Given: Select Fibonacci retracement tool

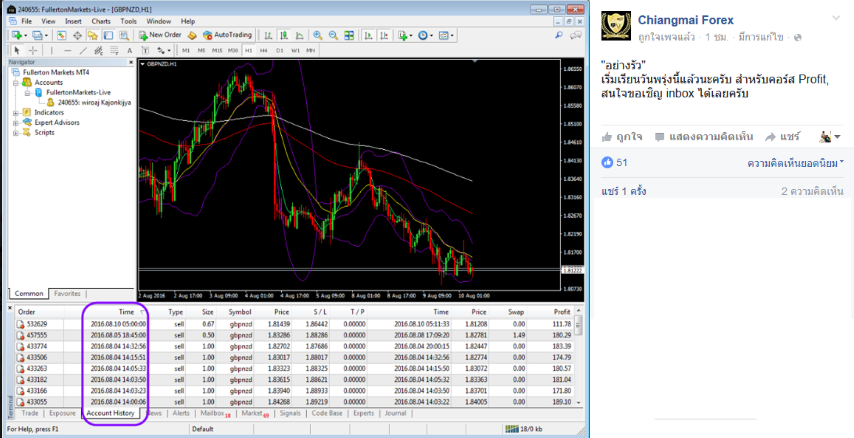Looking at the screenshot, I should click(114, 51).
